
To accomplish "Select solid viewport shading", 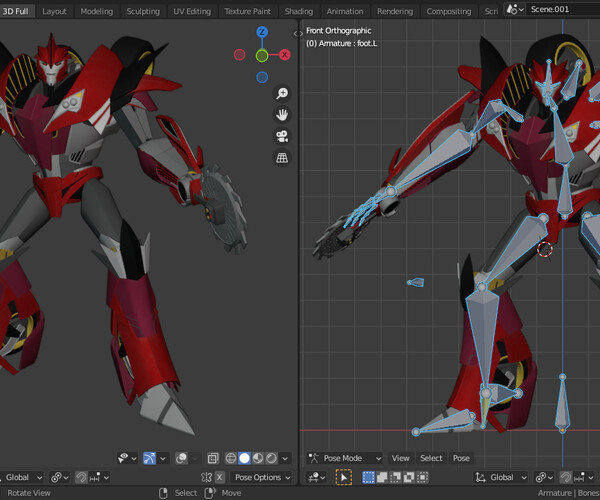I will (245, 458).
